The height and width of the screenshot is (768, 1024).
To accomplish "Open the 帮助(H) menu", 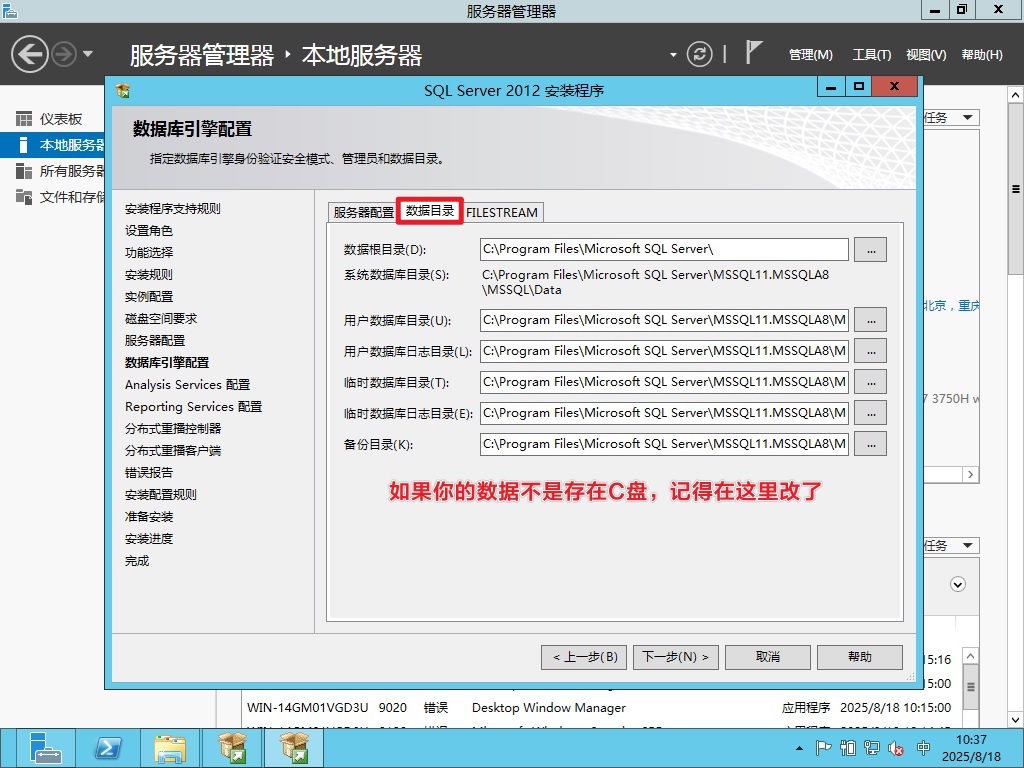I will (982, 55).
